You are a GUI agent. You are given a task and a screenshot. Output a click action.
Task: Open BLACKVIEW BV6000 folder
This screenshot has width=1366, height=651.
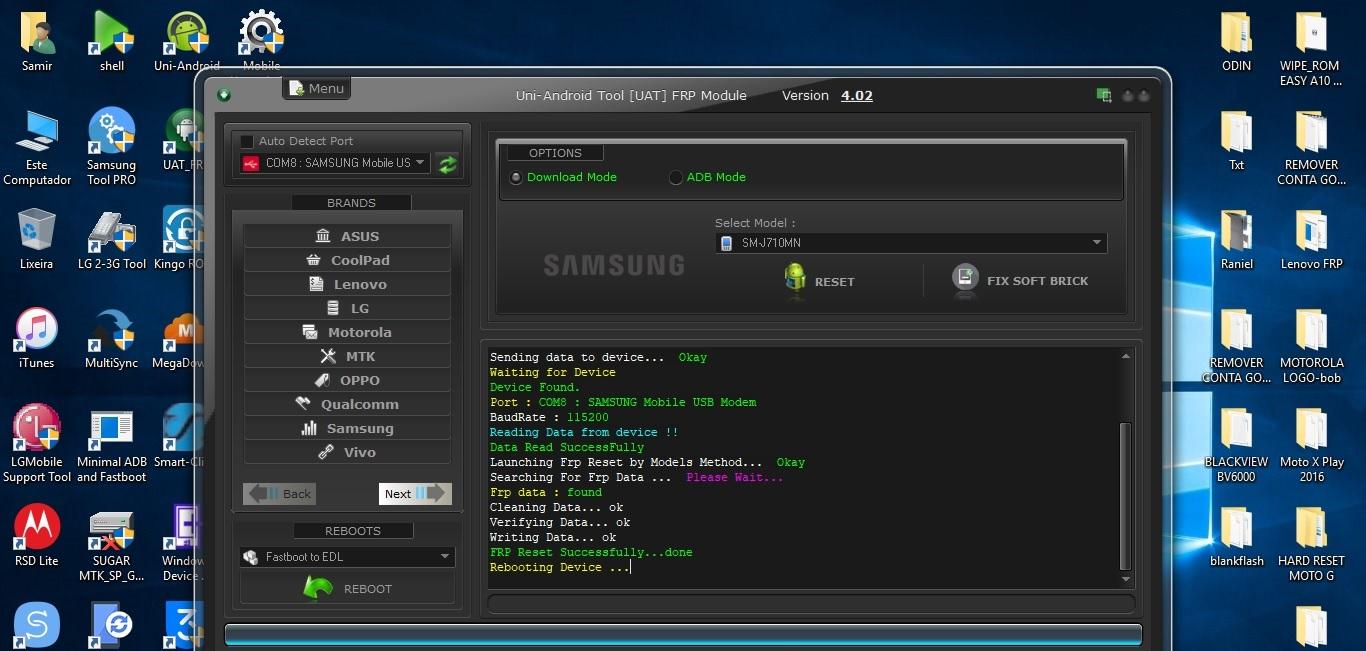click(x=1237, y=445)
